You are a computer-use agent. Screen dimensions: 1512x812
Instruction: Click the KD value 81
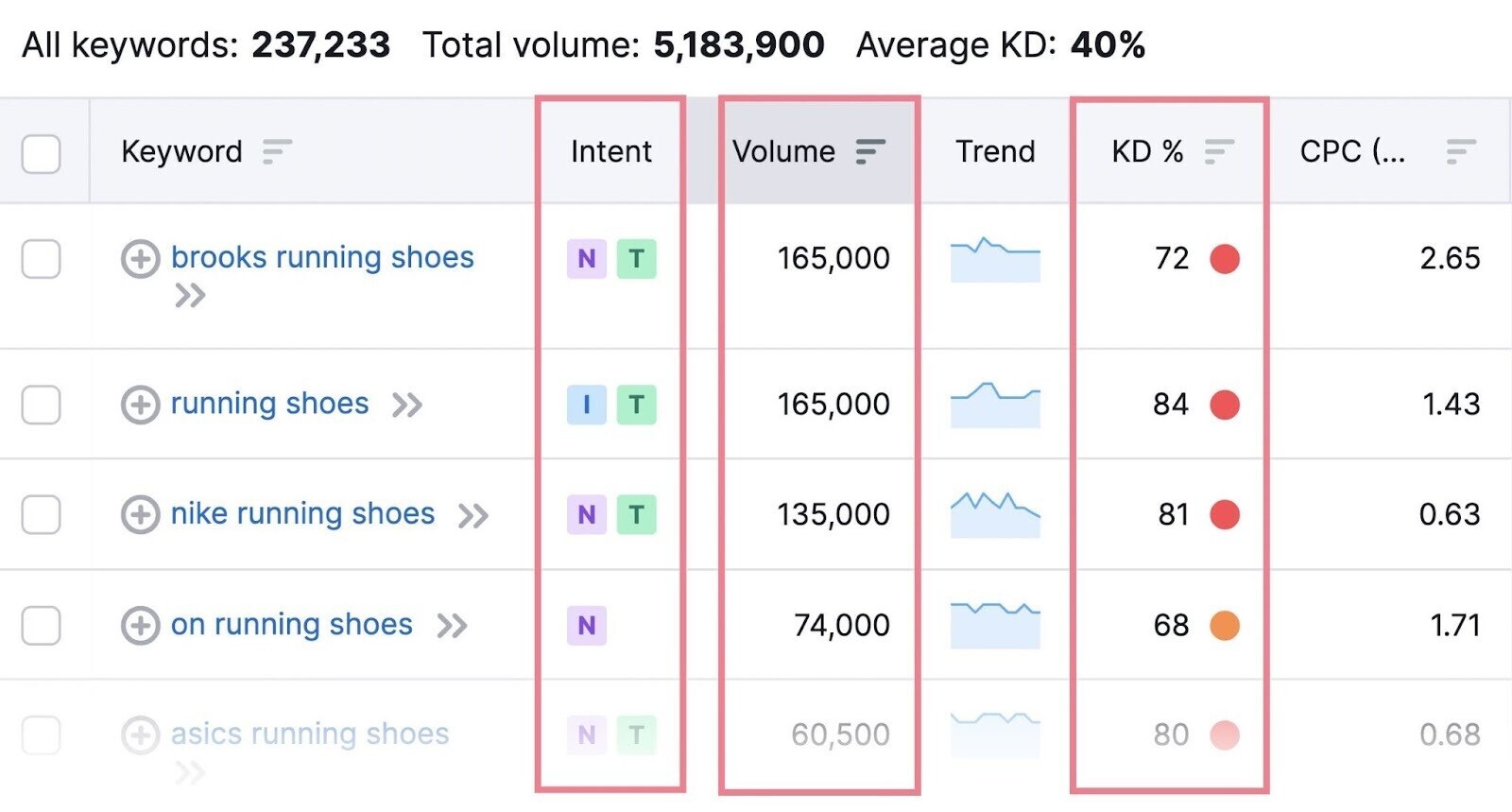(1173, 514)
